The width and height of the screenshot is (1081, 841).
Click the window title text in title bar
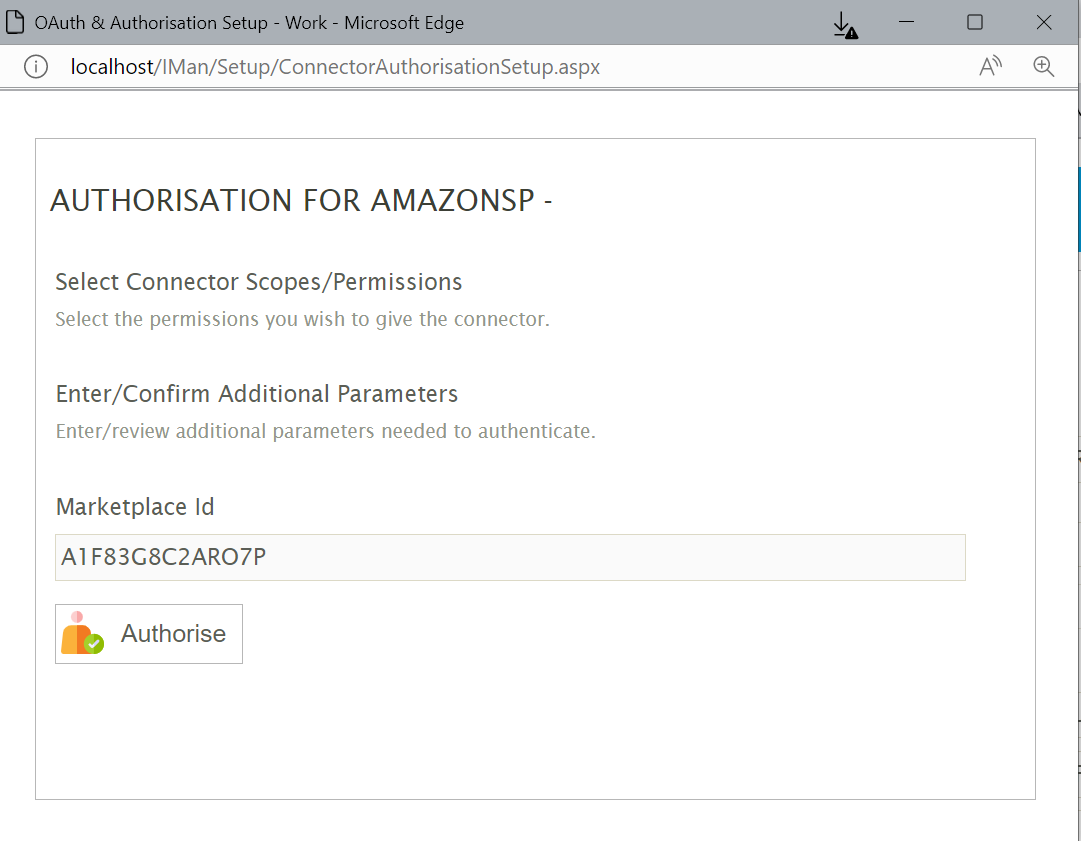point(249,22)
